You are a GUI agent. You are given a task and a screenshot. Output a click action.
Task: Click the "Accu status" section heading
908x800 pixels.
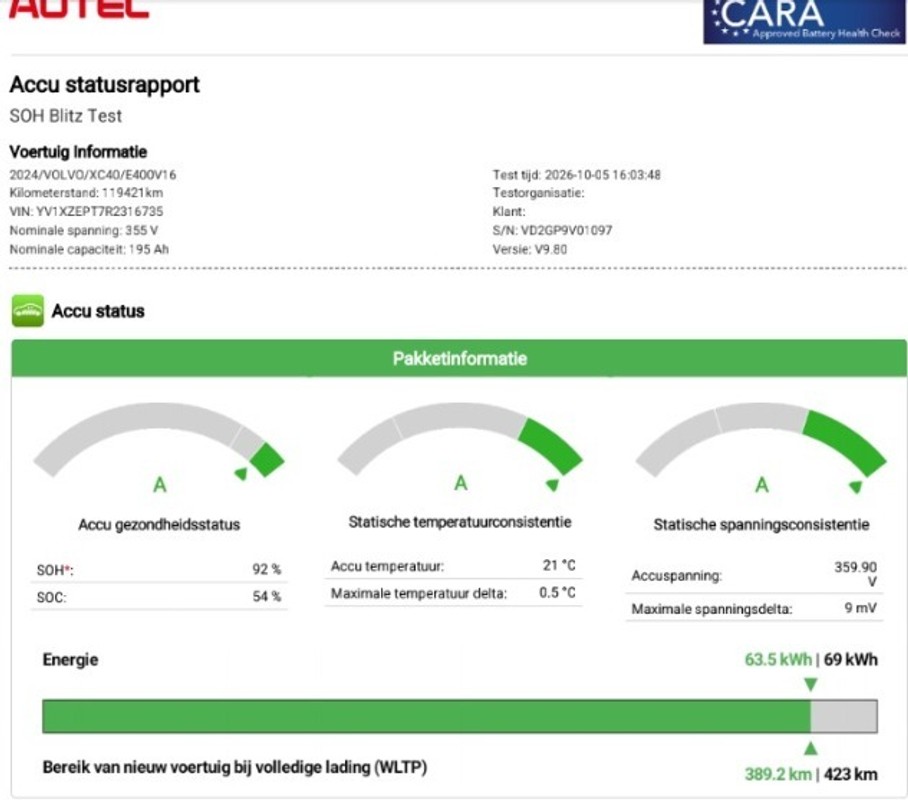98,311
